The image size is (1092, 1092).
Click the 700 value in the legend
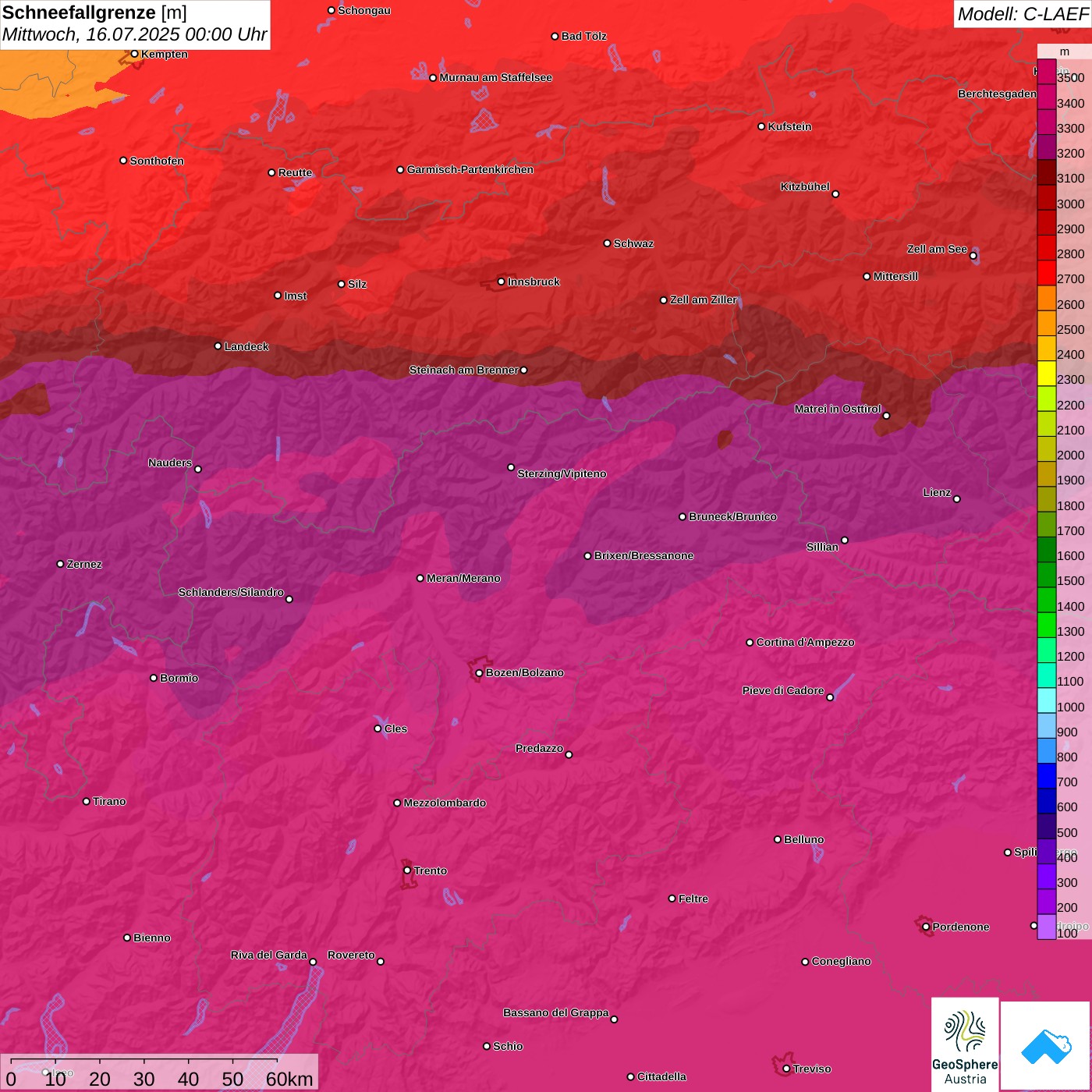click(1067, 782)
